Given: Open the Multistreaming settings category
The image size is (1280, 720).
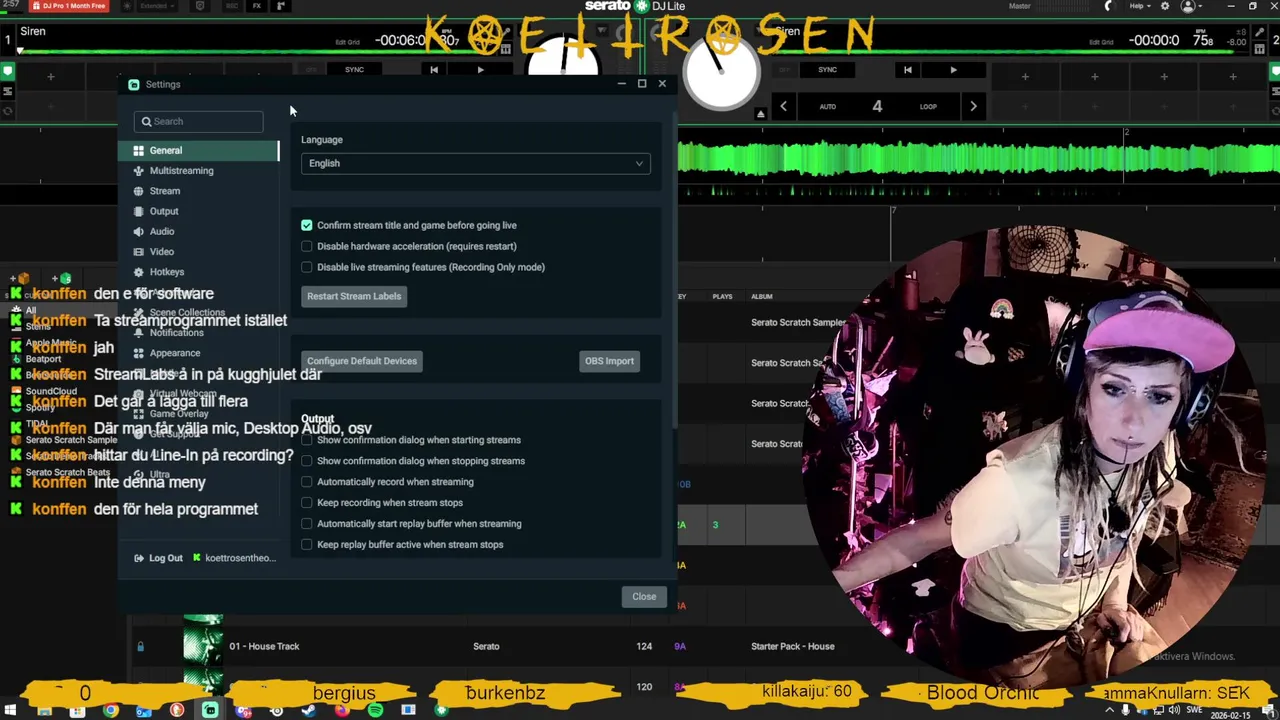Looking at the screenshot, I should click(x=199, y=170).
